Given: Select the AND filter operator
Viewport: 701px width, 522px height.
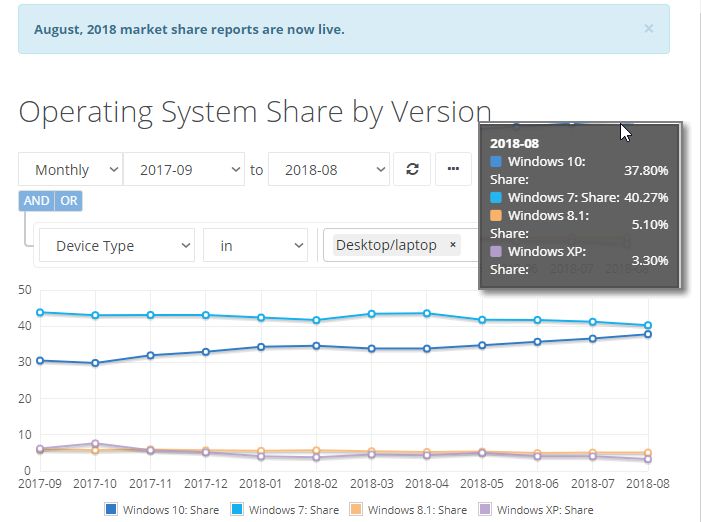Looking at the screenshot, I should click(37, 201).
